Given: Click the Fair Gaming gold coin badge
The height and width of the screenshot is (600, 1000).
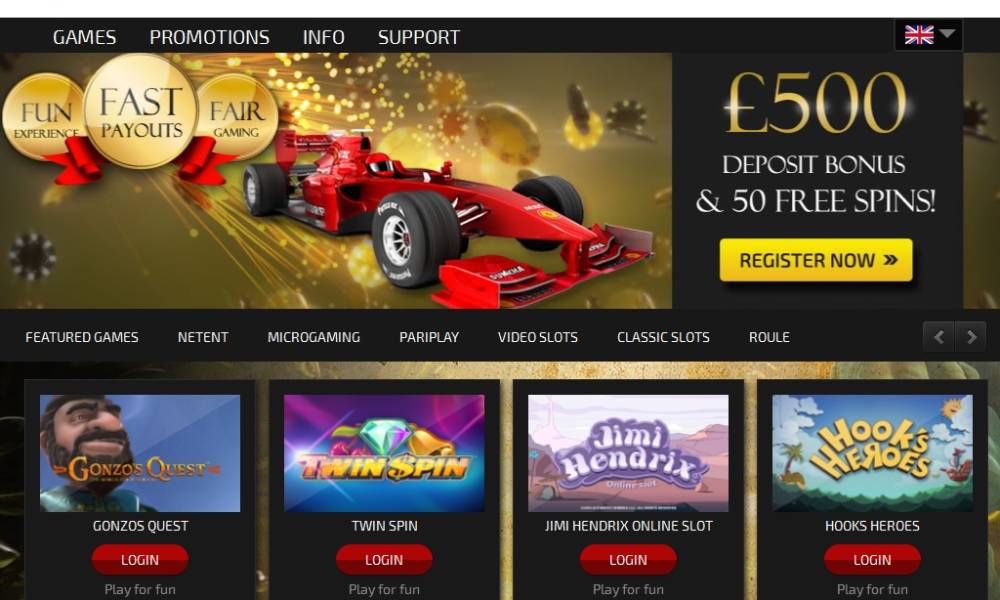Looking at the screenshot, I should tap(237, 117).
